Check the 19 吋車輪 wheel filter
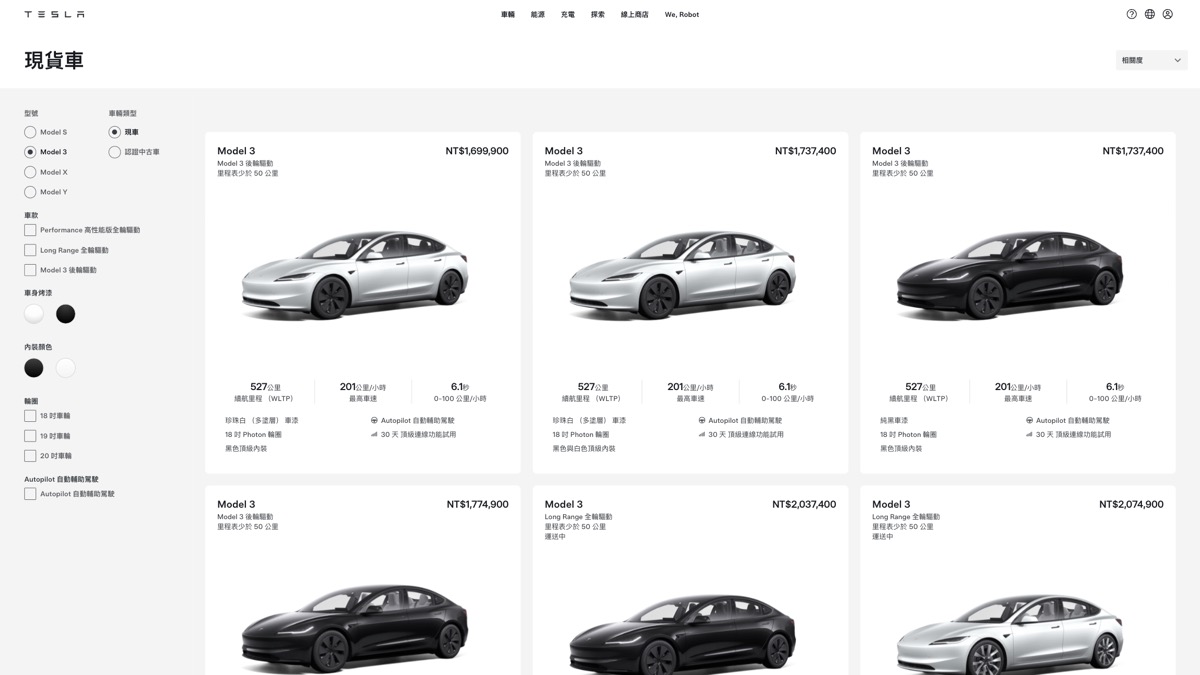Viewport: 1200px width, 675px height. [x=29, y=435]
